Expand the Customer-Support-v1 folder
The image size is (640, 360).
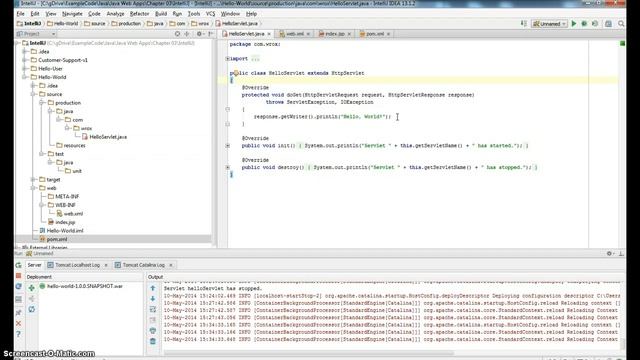(24, 60)
